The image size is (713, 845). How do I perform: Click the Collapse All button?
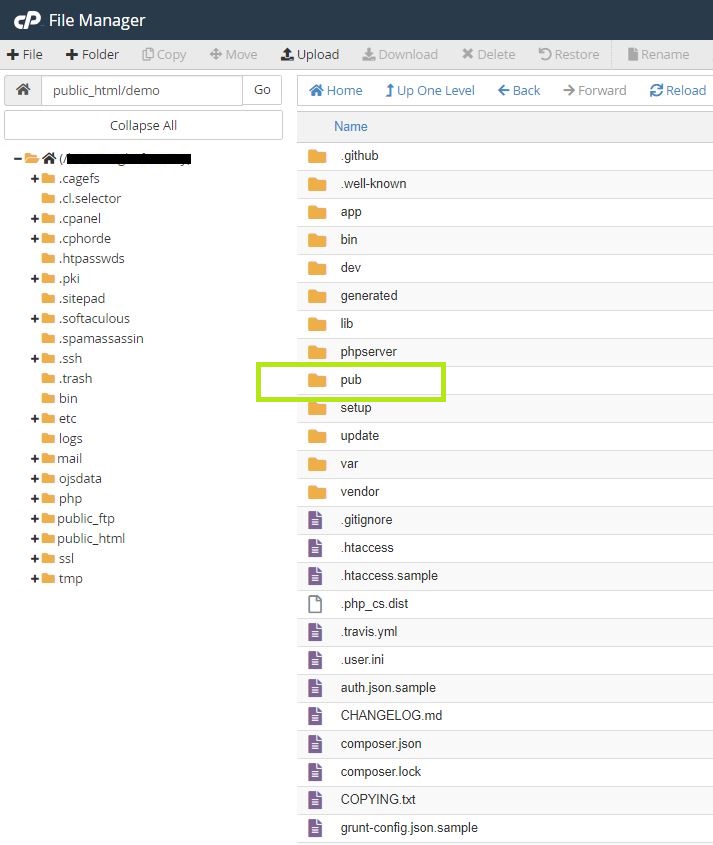(x=143, y=125)
